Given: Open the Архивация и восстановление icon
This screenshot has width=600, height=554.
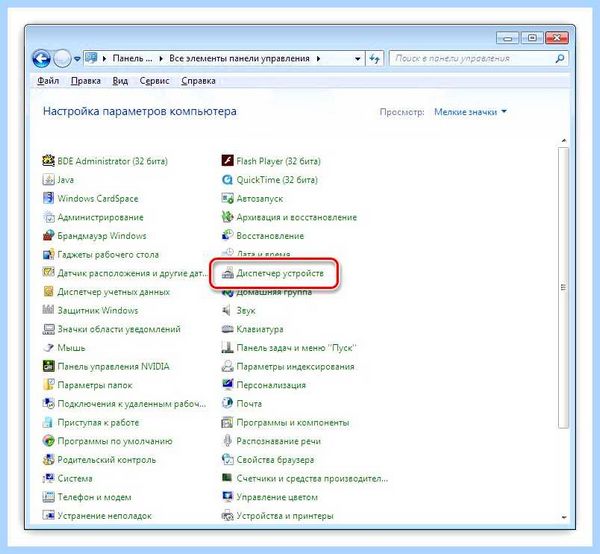Looking at the screenshot, I should 227,217.
